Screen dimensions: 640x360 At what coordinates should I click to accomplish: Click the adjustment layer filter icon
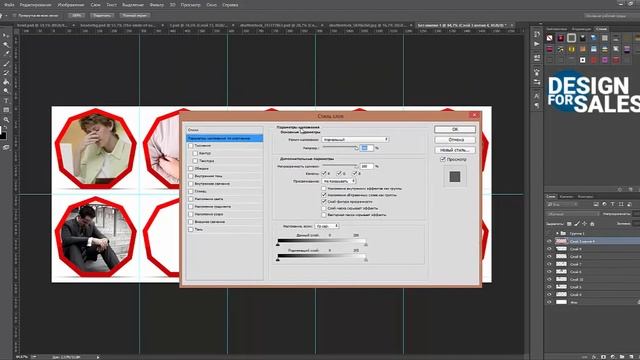click(x=604, y=204)
